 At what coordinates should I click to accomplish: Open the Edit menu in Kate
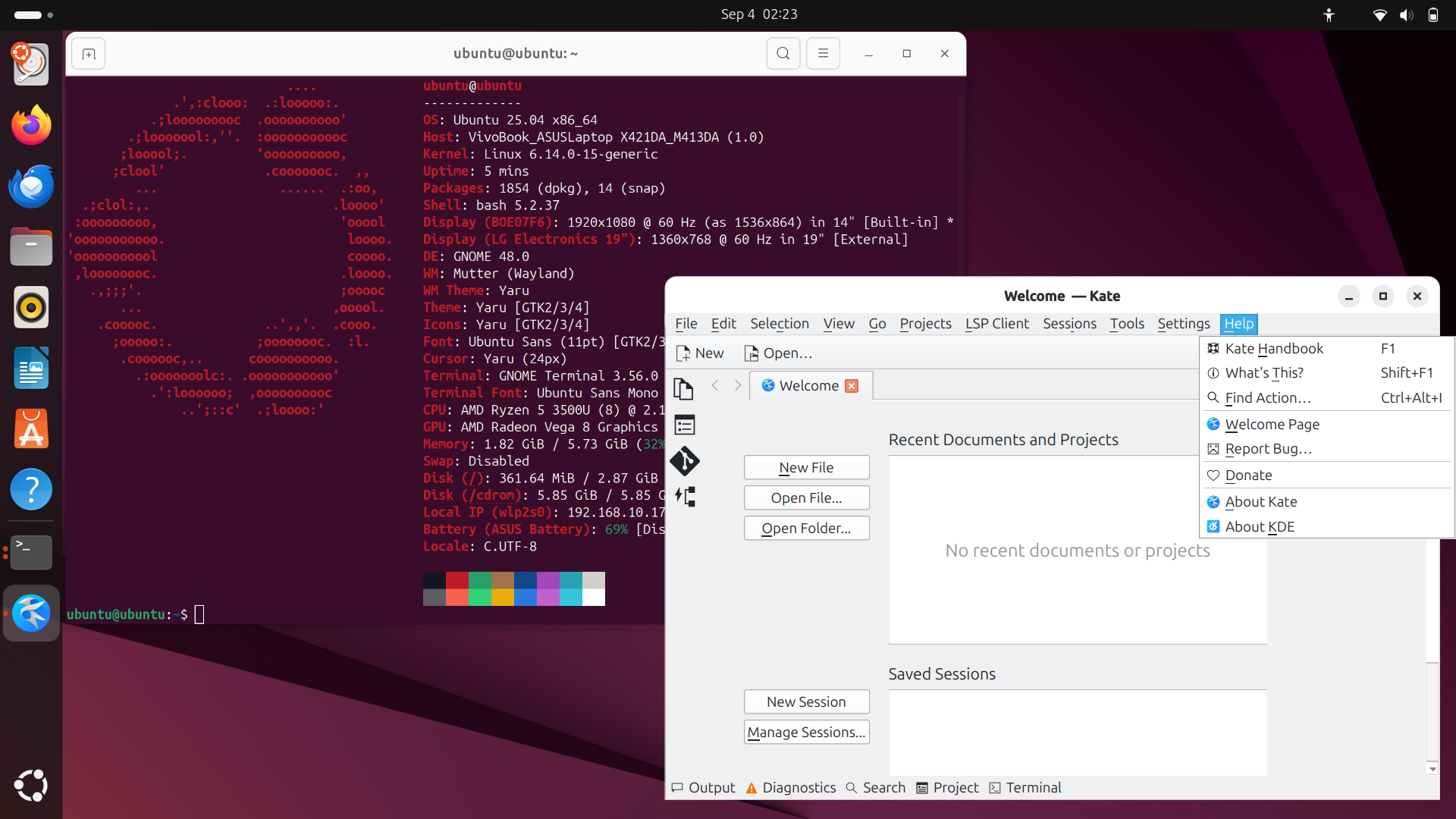tap(723, 324)
